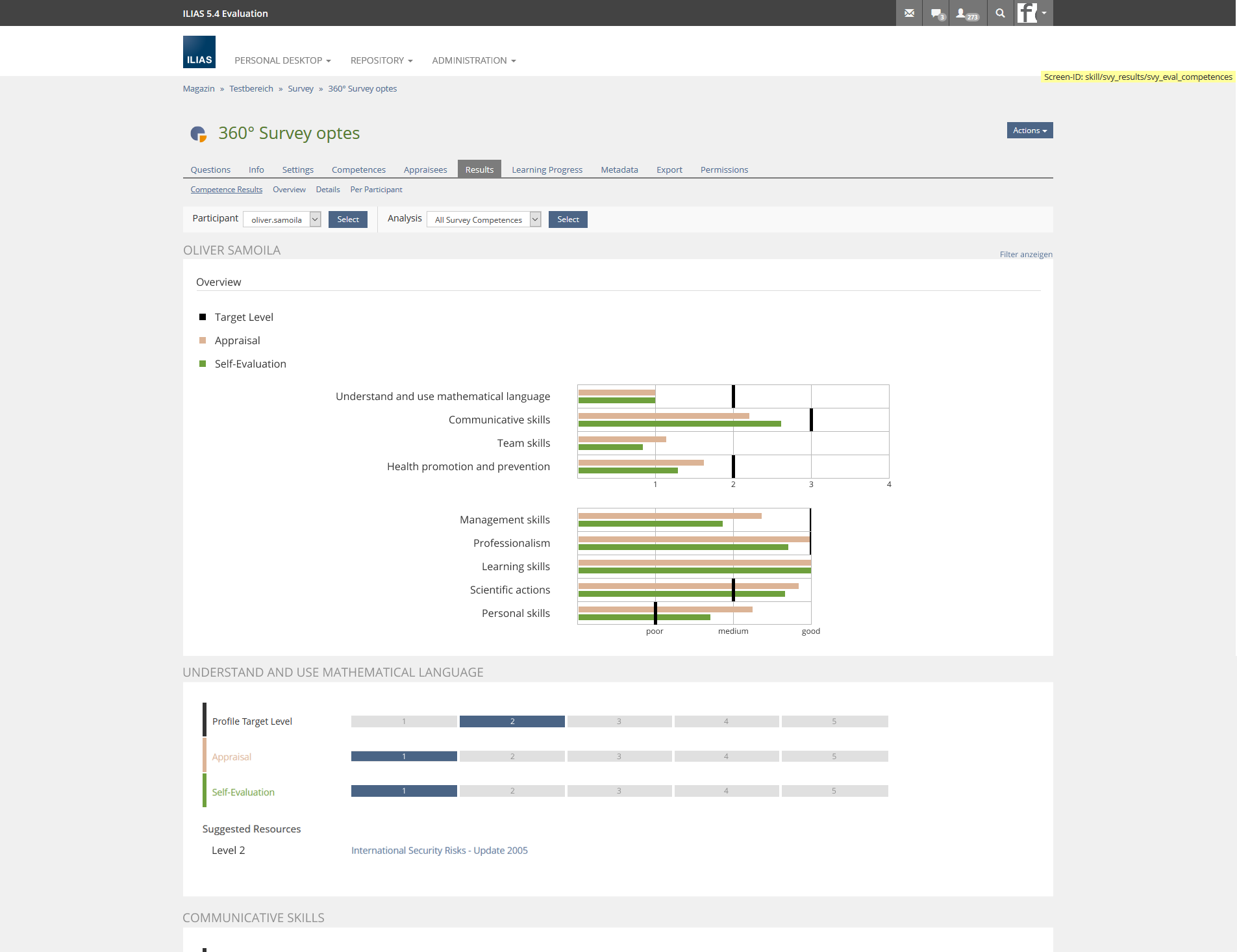
Task: Switch to the Appraisees tab
Action: [425, 169]
